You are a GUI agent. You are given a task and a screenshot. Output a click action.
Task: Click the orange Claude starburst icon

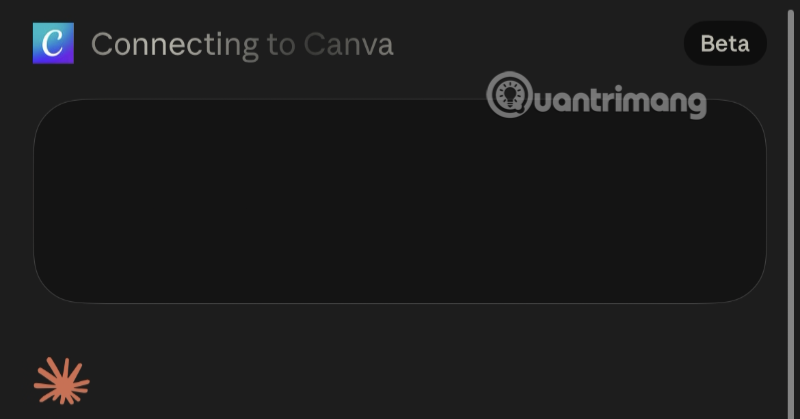click(x=62, y=381)
